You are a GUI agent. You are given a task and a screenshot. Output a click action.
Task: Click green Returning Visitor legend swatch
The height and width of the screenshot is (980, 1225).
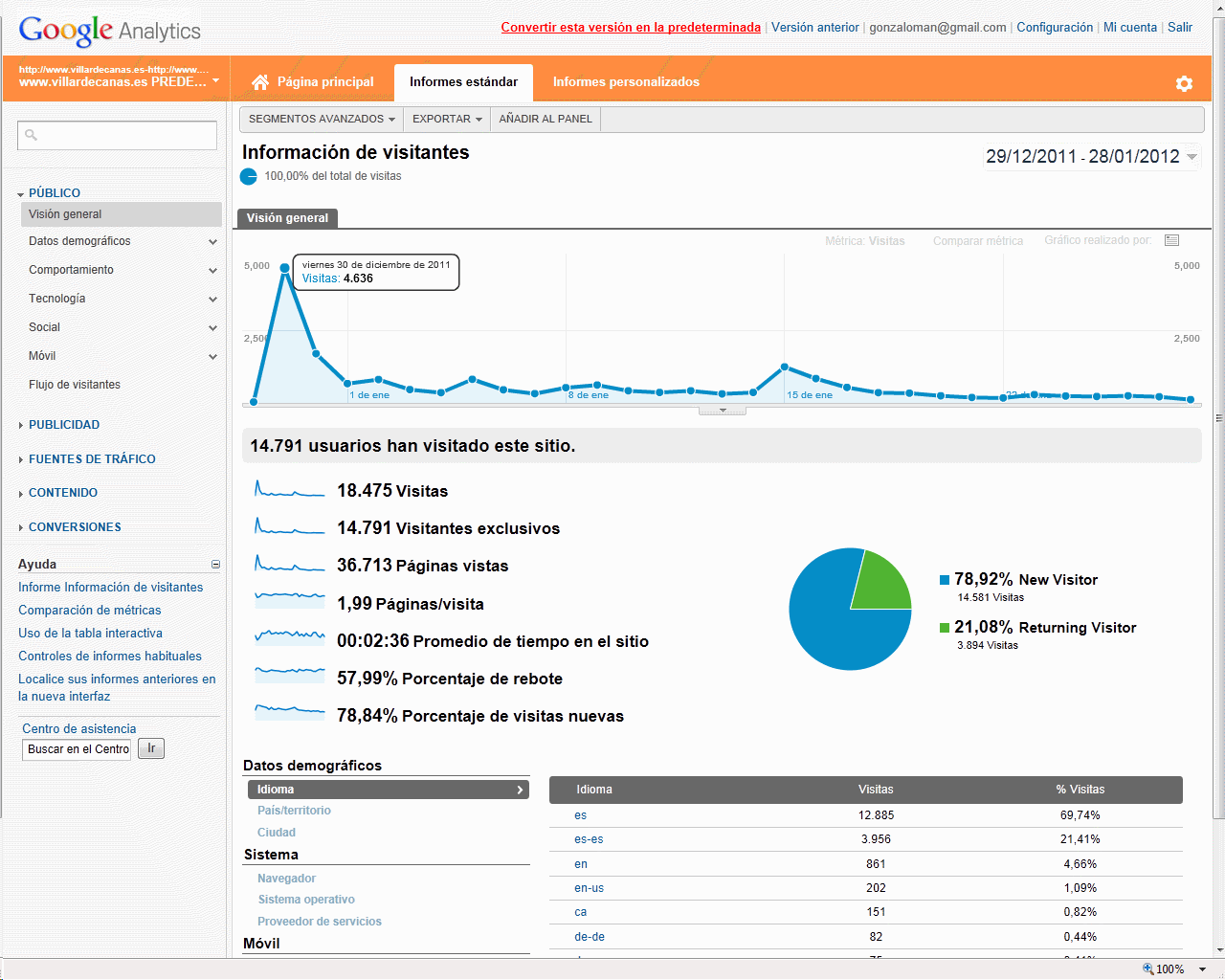[945, 628]
